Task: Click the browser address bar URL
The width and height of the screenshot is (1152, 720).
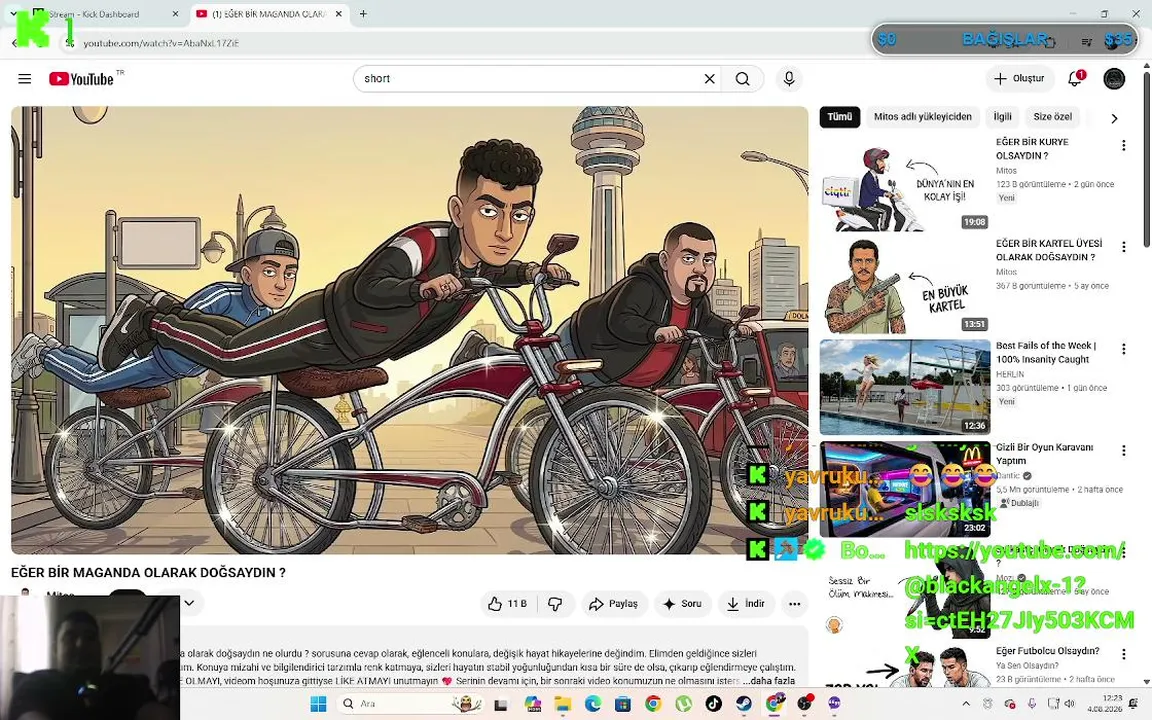Action: click(x=161, y=43)
